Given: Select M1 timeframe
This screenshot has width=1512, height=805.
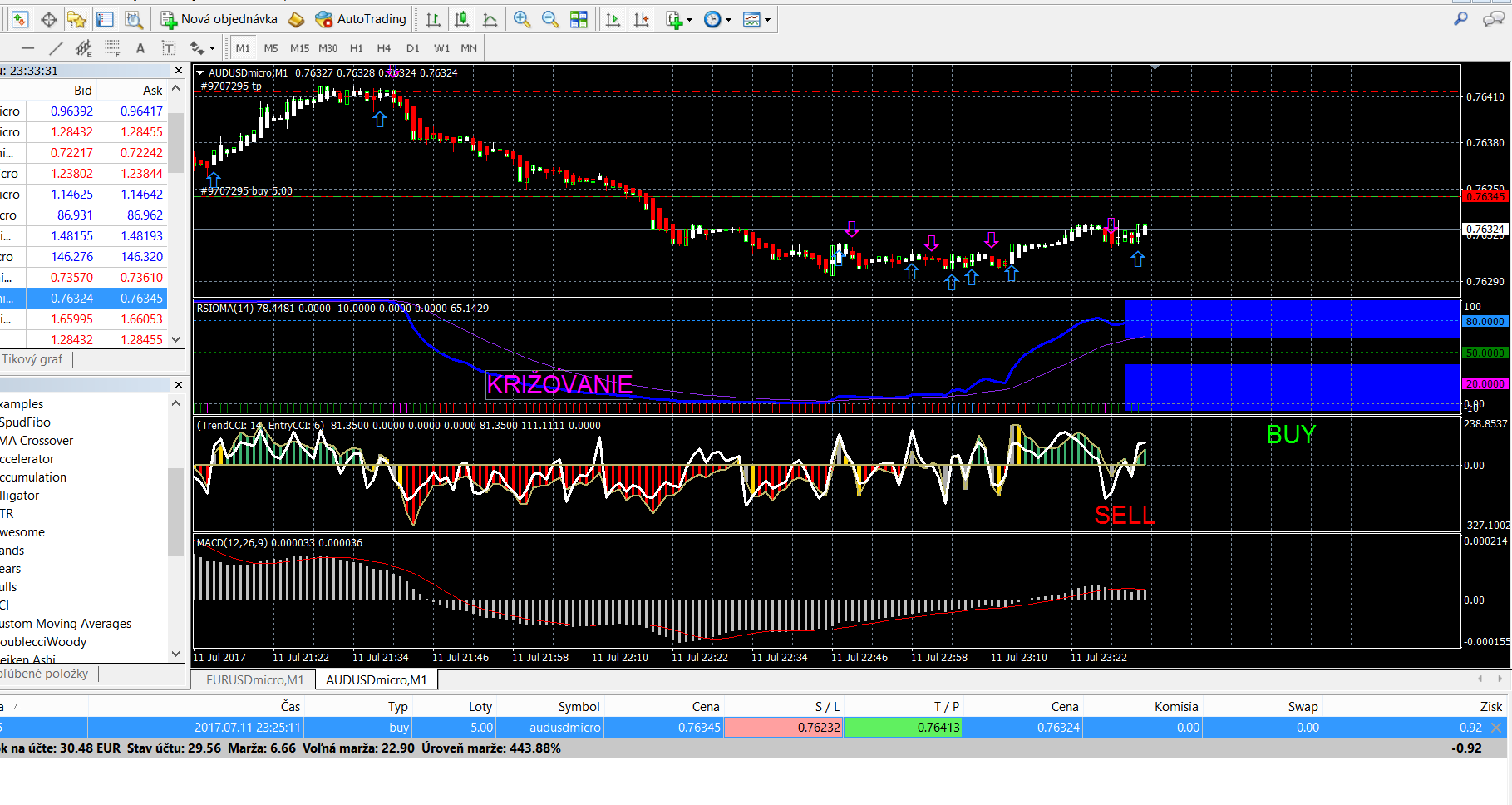Looking at the screenshot, I should [x=243, y=48].
